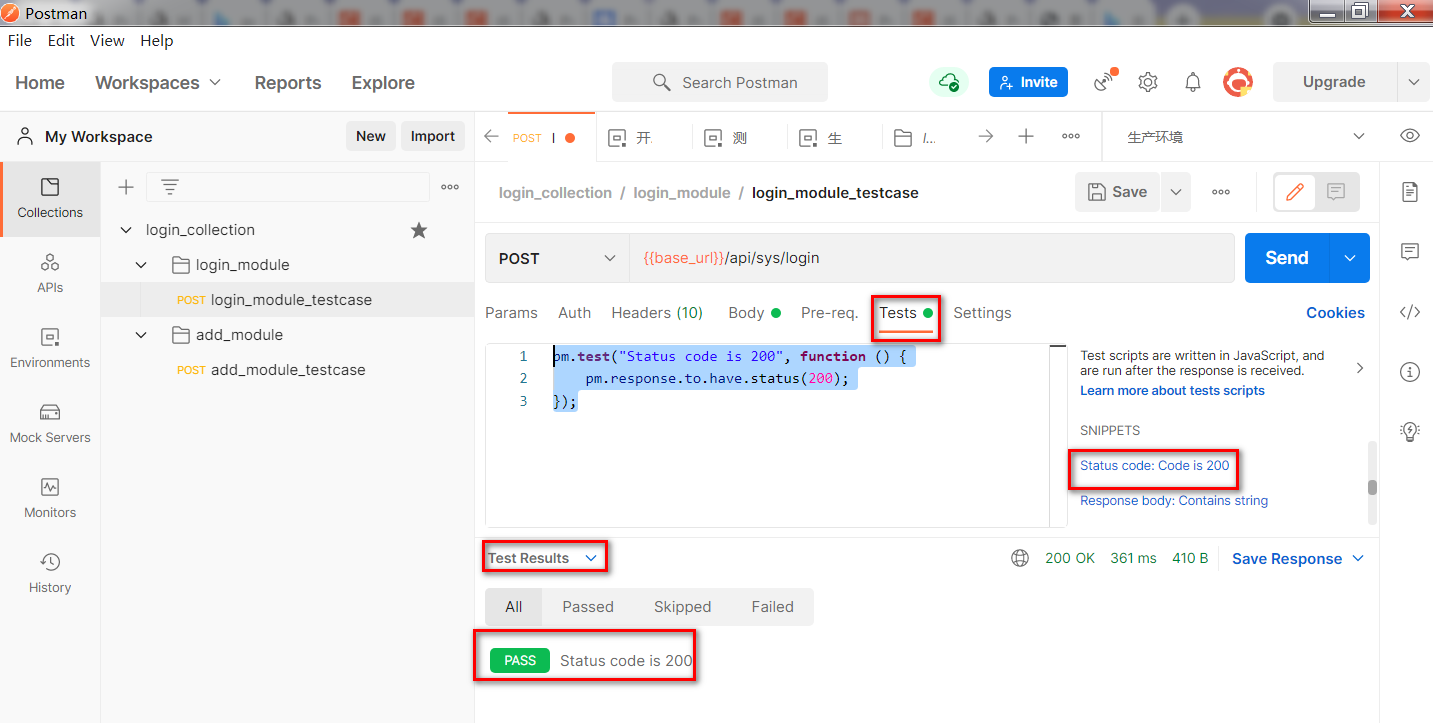
Task: Open the tab bar three-dot options
Action: 1070,136
